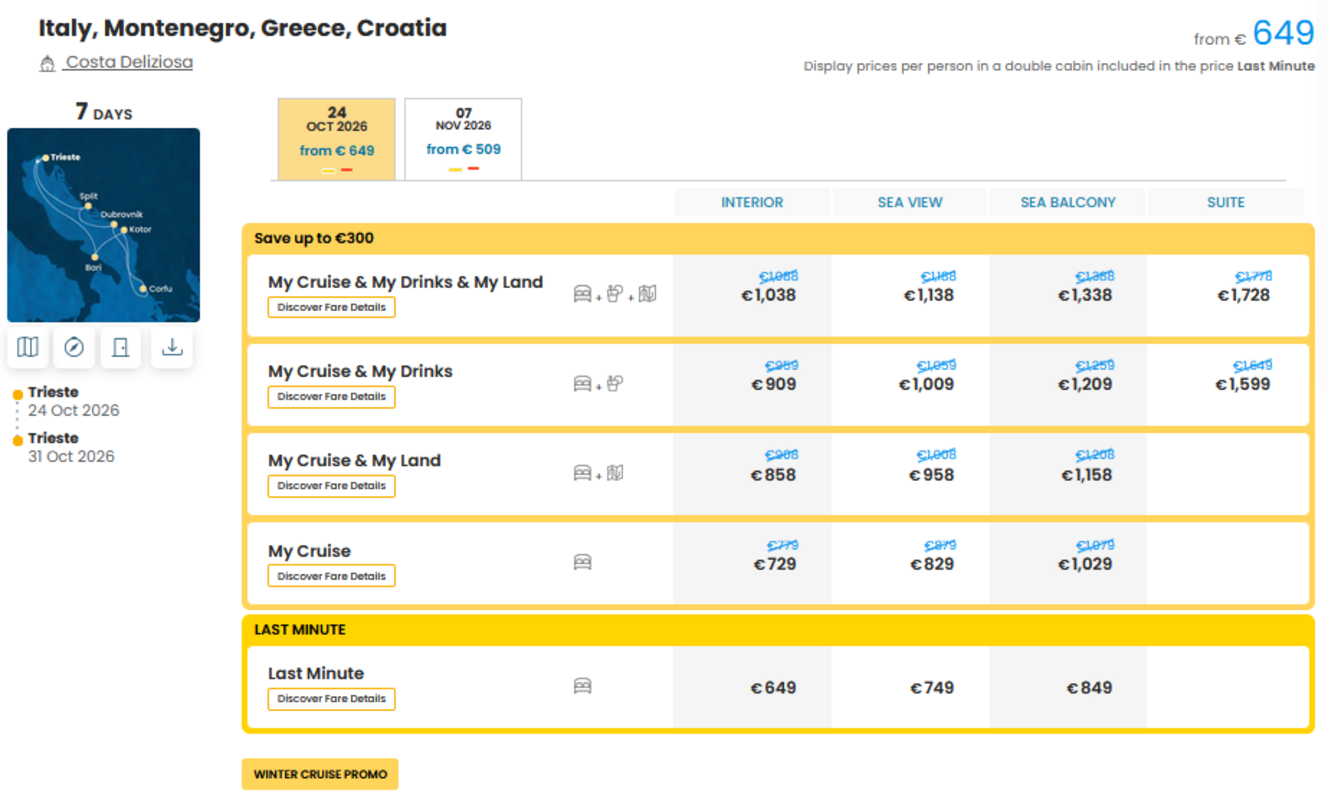Click the Italy, Montenegro, Greece, Croatia title
This screenshot has width=1328, height=800.
(243, 28)
